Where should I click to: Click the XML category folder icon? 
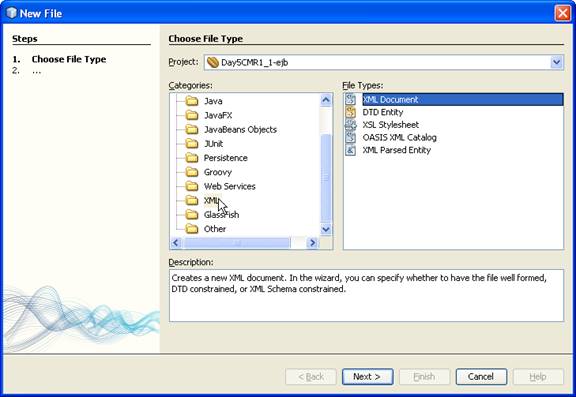pyautogui.click(x=192, y=201)
